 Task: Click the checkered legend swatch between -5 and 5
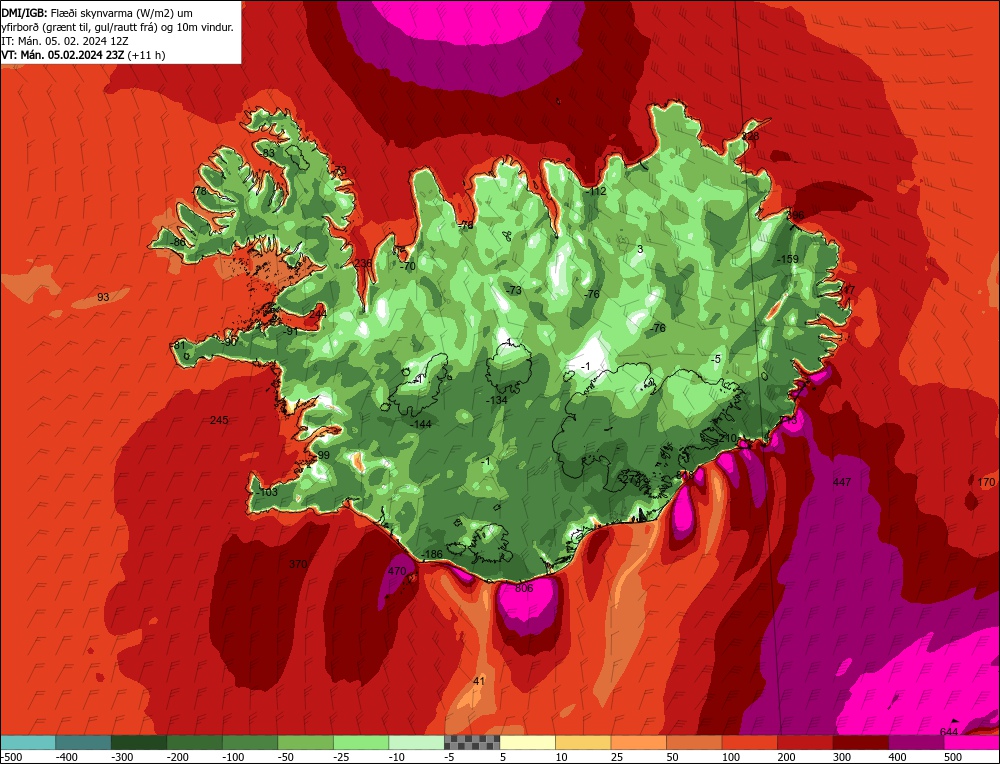point(472,742)
